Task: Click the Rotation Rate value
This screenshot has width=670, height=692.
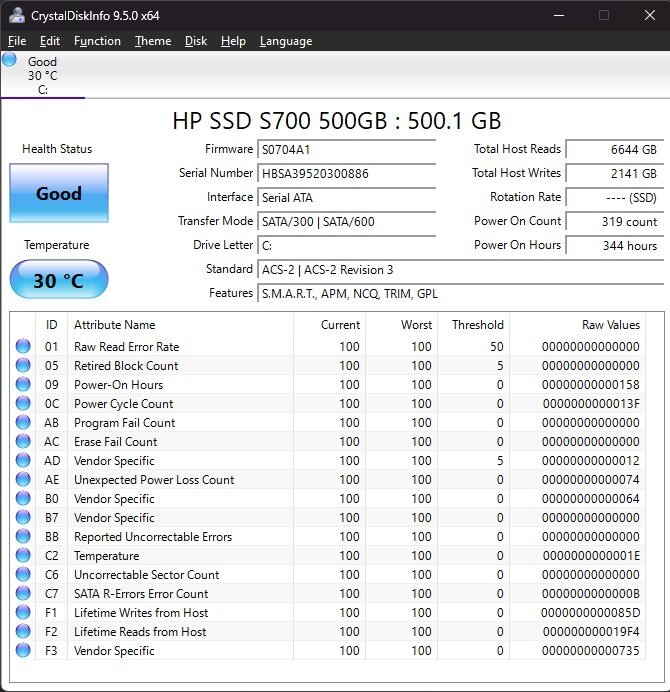Action: pyautogui.click(x=615, y=197)
